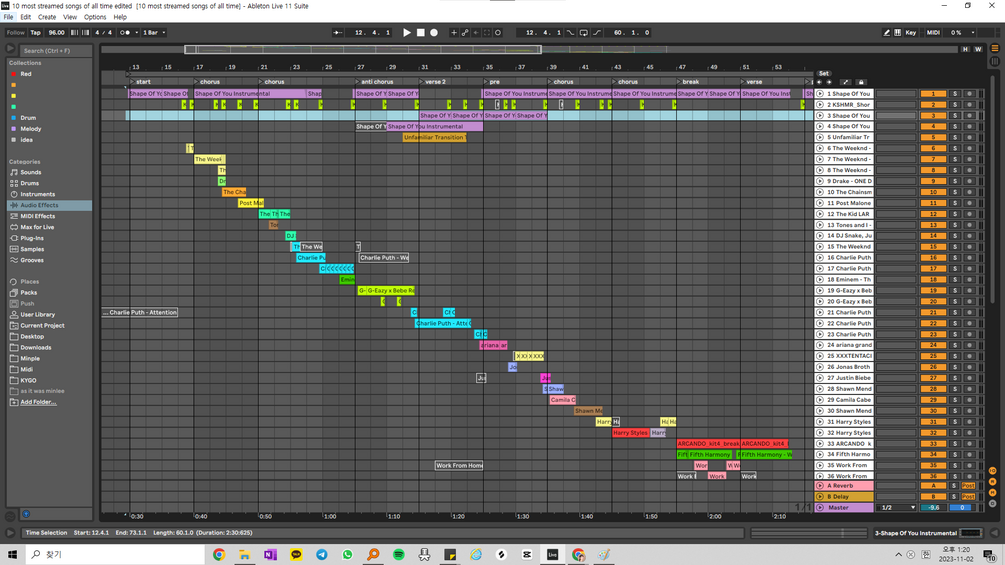Solo track 1 Shape Of You
1005x565 pixels.
pos(954,94)
